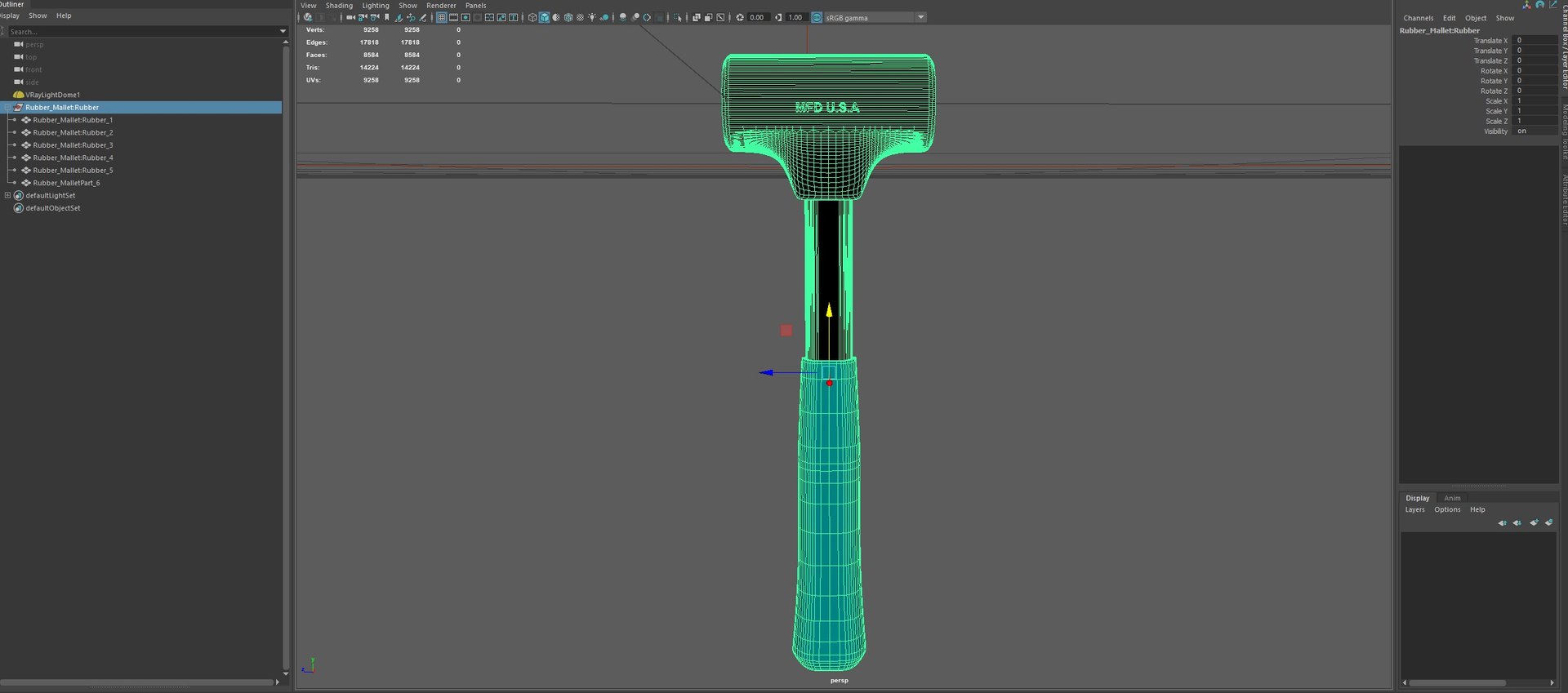Click the Bookmarks icon in panel toolbar
The image size is (1568, 693).
[x=386, y=17]
